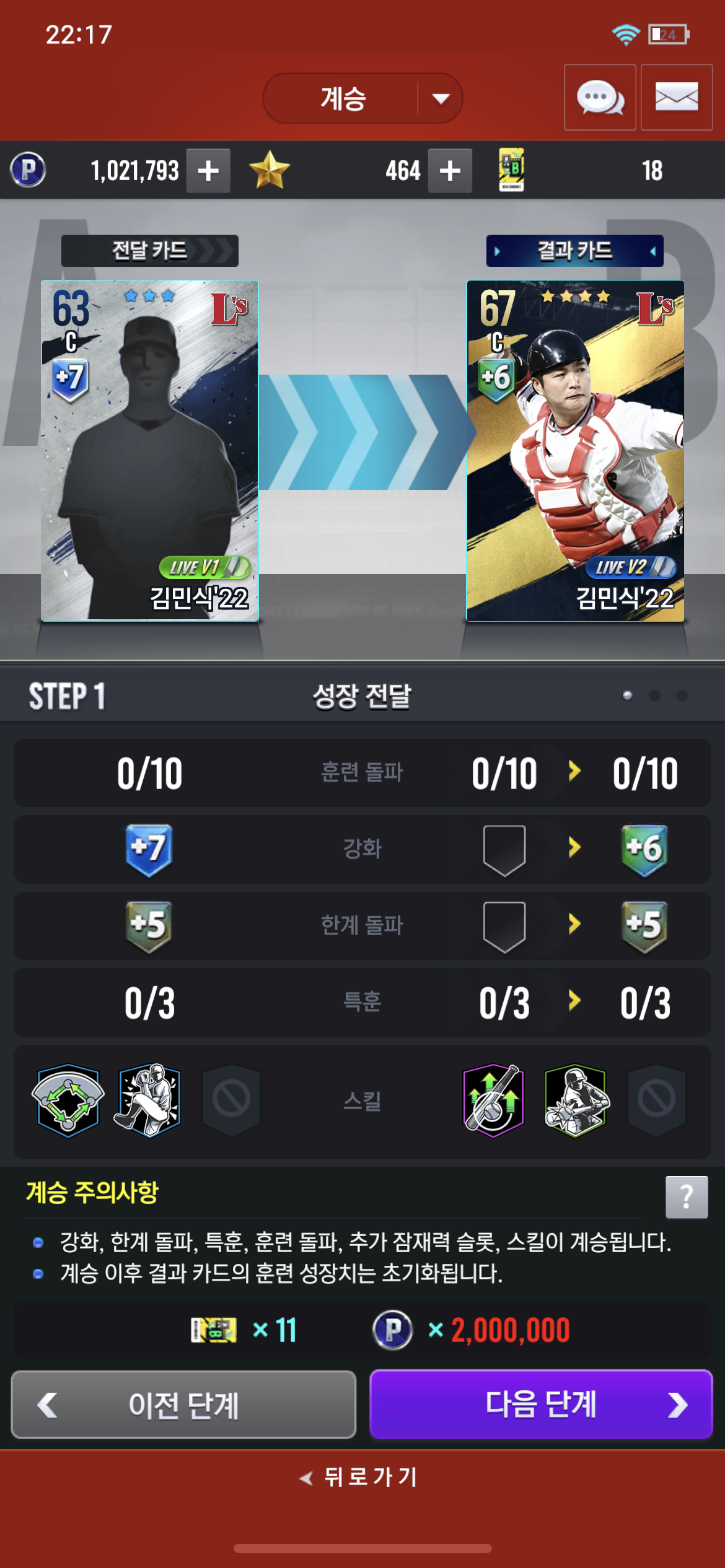Open the question mark help button
This screenshot has width=725, height=1568.
pos(687,1197)
